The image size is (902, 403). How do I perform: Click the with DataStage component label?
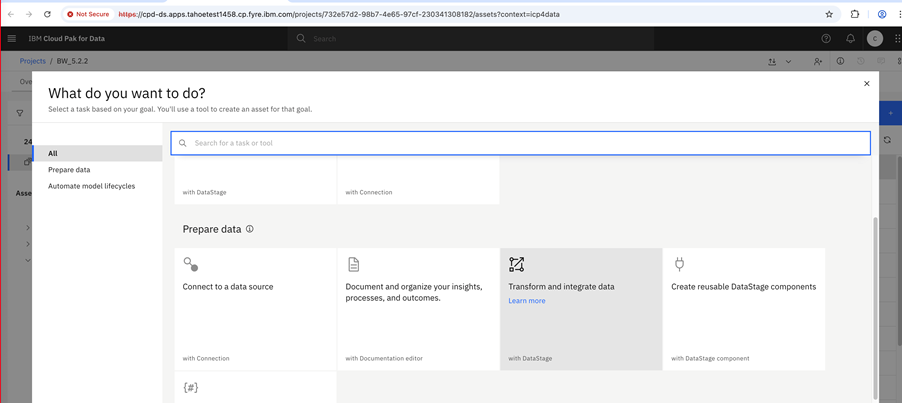(710, 358)
